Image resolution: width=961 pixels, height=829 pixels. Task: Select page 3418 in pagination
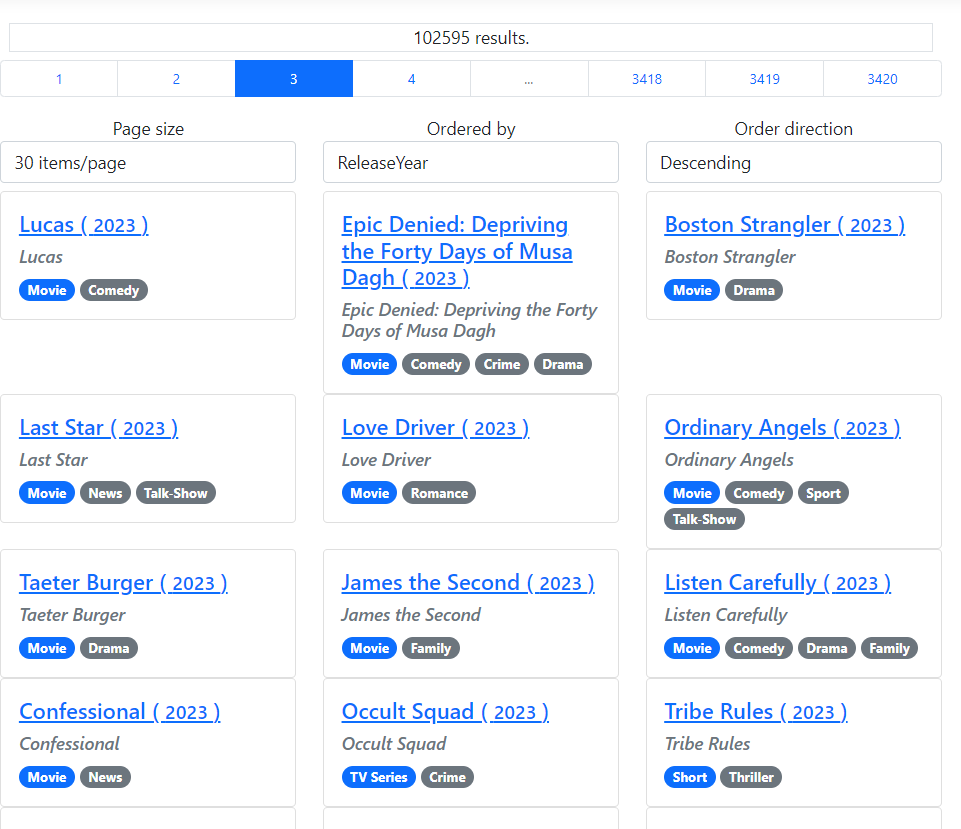pyautogui.click(x=646, y=79)
